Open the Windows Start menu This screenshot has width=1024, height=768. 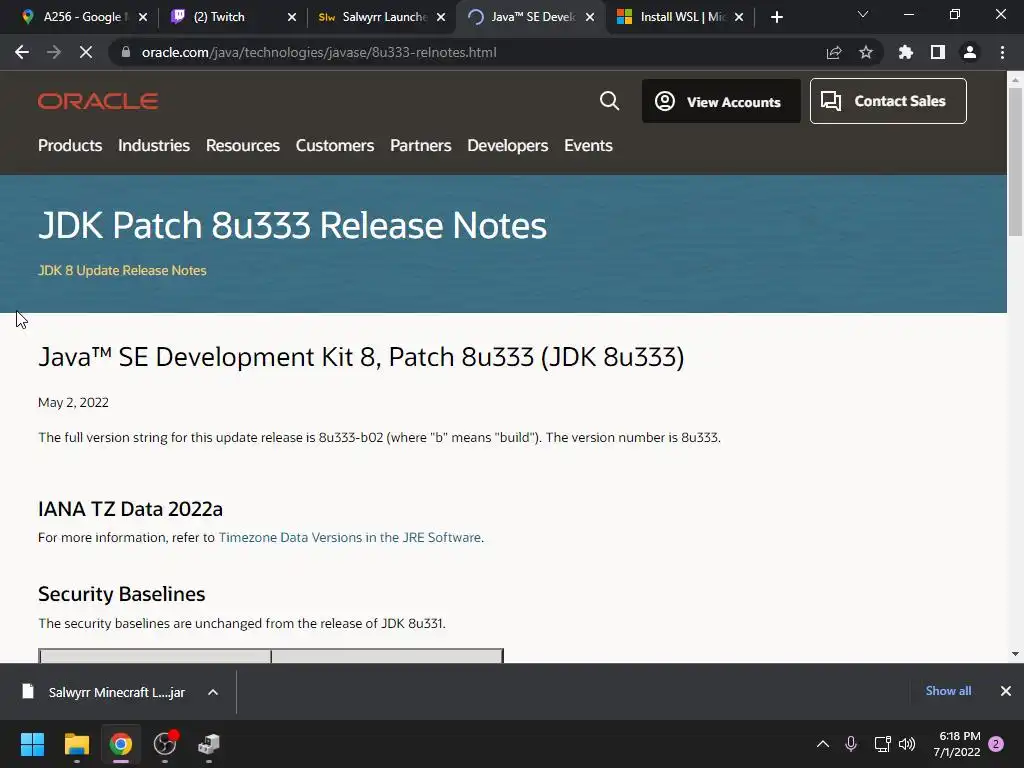pos(32,744)
